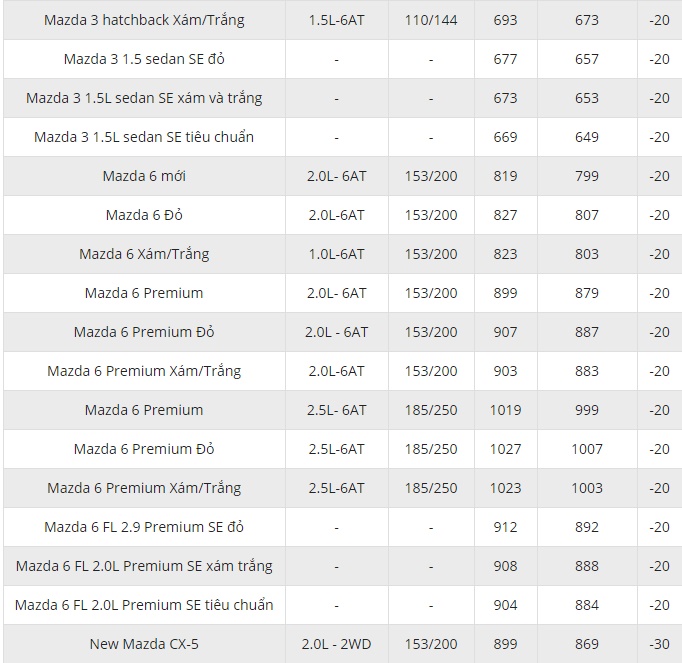Select the New Mazda CX-5 model cell
Screen dimensions: 682x663
tap(144, 644)
